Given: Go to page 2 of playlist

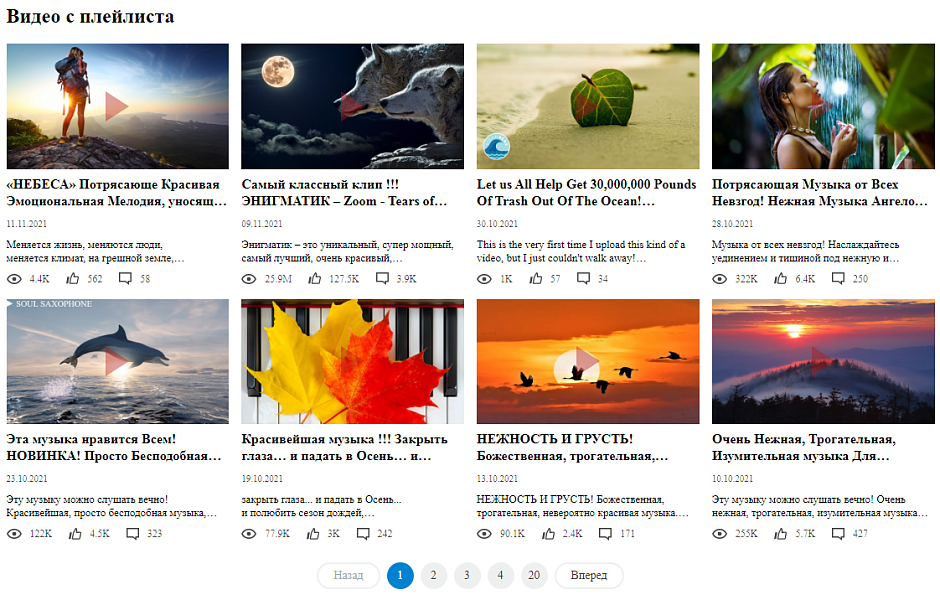Looking at the screenshot, I should [433, 576].
